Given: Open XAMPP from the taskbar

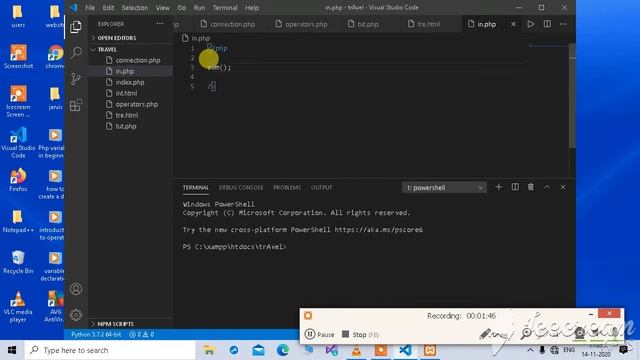Looking at the screenshot, I should (x=430, y=350).
